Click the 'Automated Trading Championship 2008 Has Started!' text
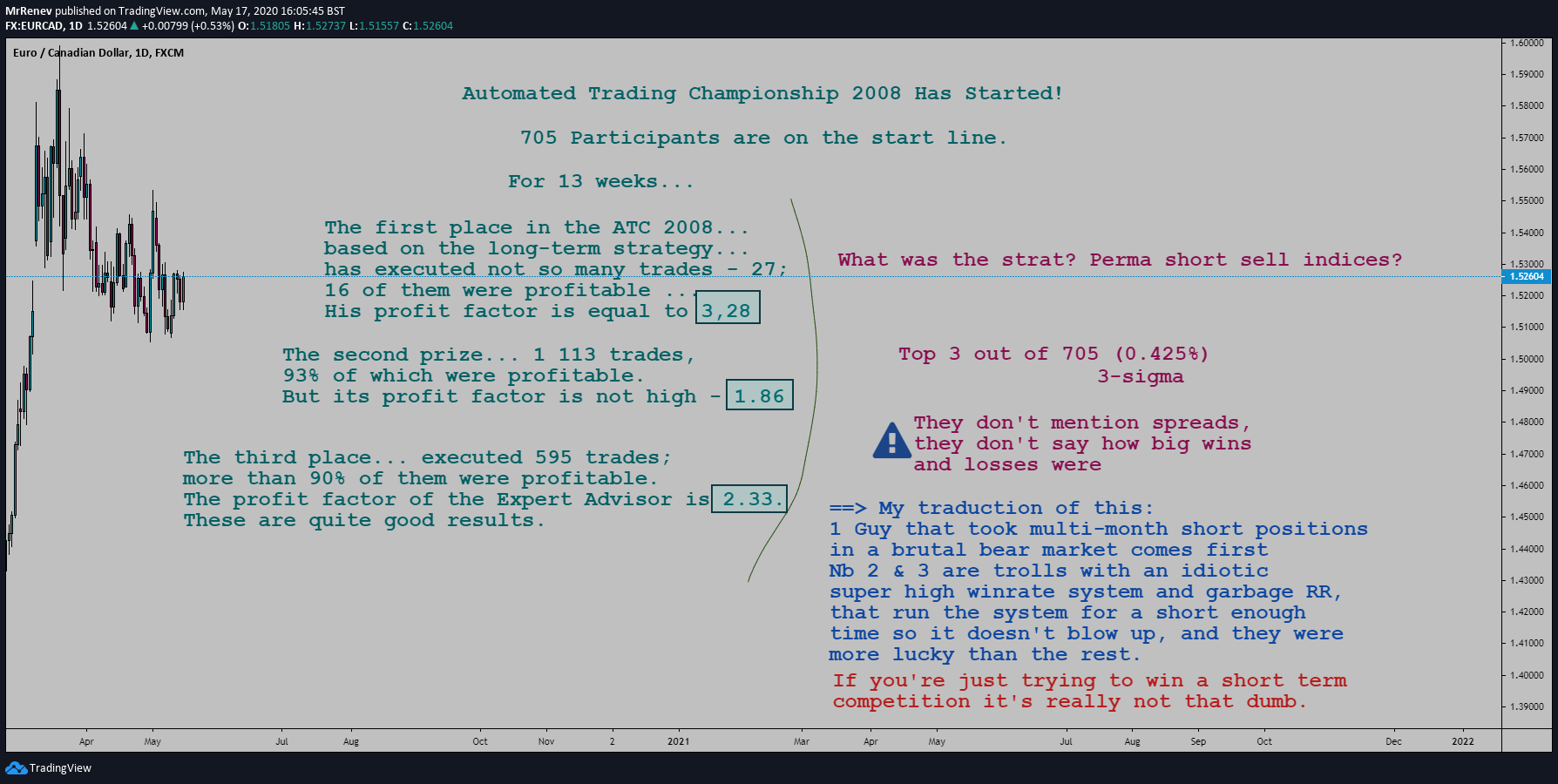 coord(762,93)
